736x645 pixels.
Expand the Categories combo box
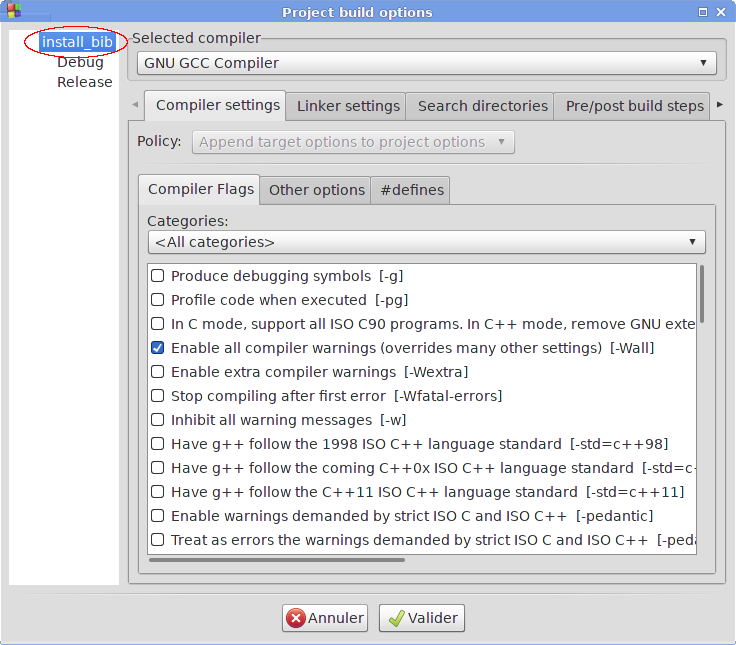[426, 242]
